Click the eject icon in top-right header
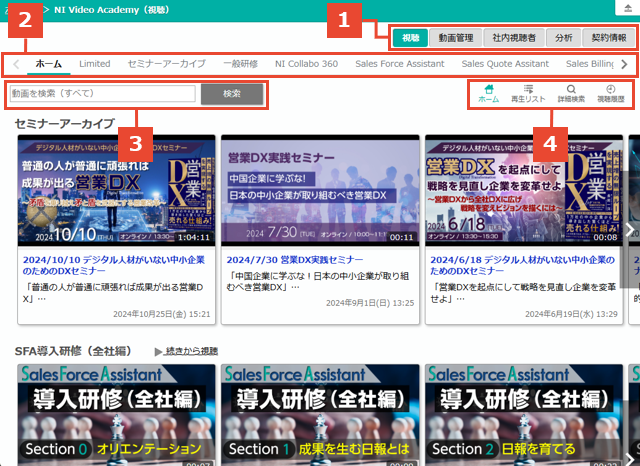The width and height of the screenshot is (640, 466). pos(628,8)
